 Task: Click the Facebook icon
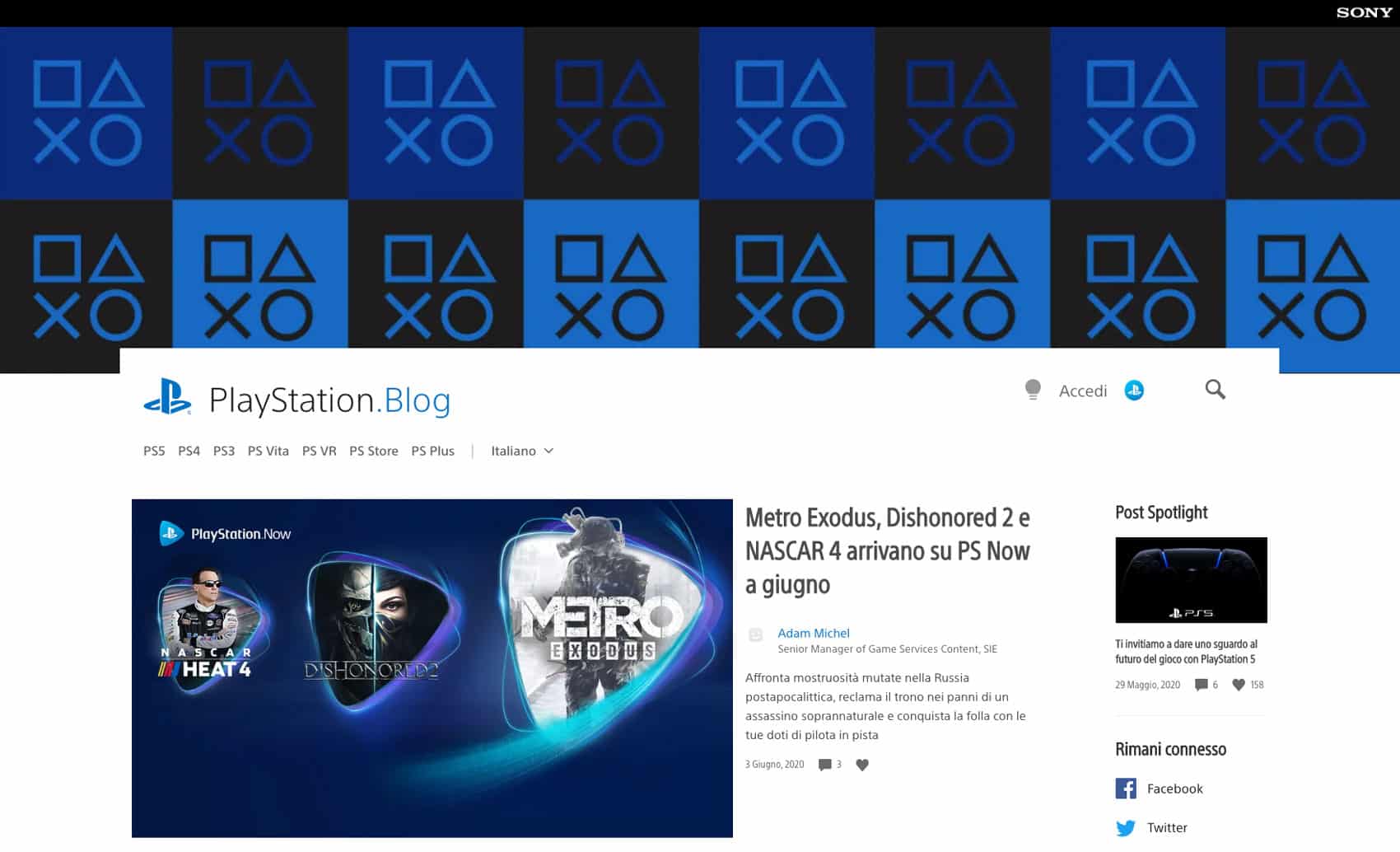tap(1126, 789)
